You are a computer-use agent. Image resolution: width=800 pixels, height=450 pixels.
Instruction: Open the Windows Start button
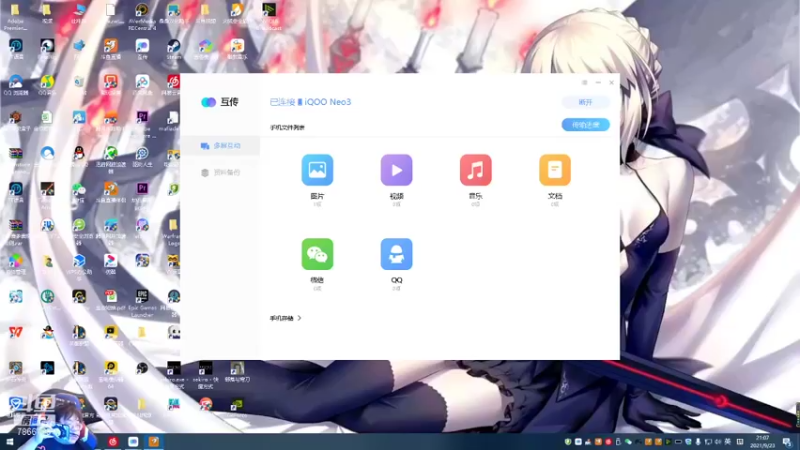(x=9, y=441)
